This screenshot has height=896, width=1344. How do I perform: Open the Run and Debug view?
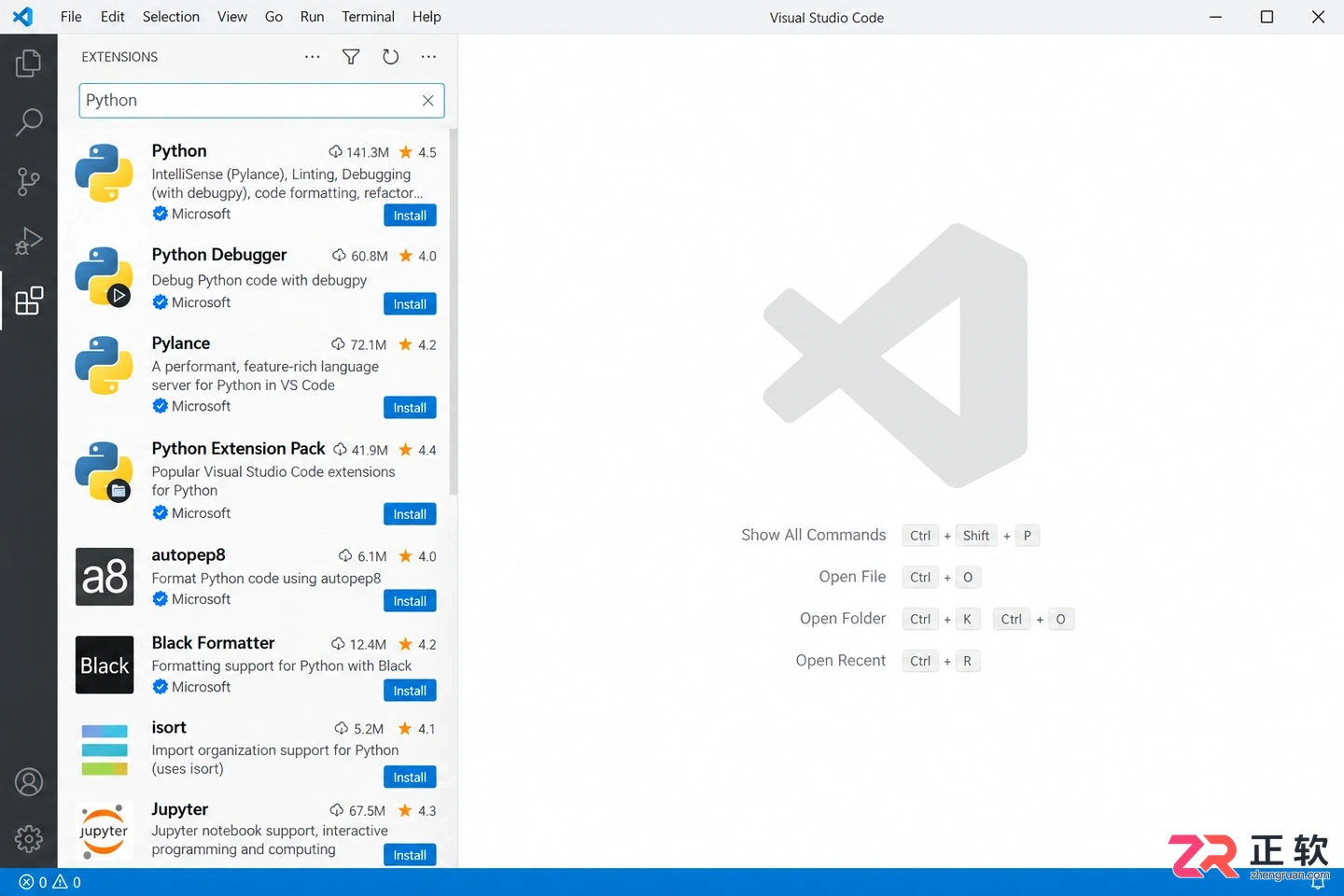[29, 241]
